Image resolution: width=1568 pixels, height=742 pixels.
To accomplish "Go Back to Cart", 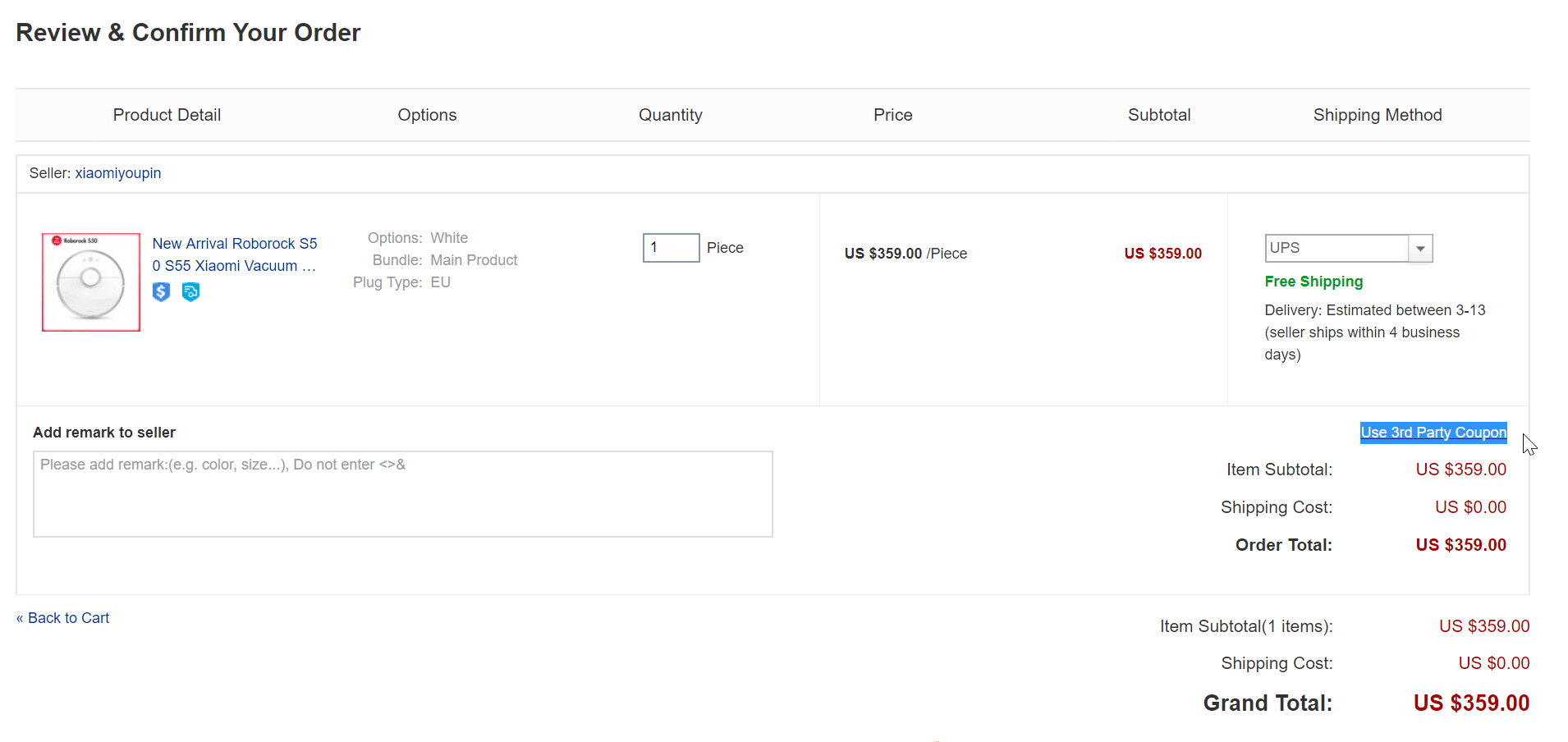I will [x=62, y=618].
